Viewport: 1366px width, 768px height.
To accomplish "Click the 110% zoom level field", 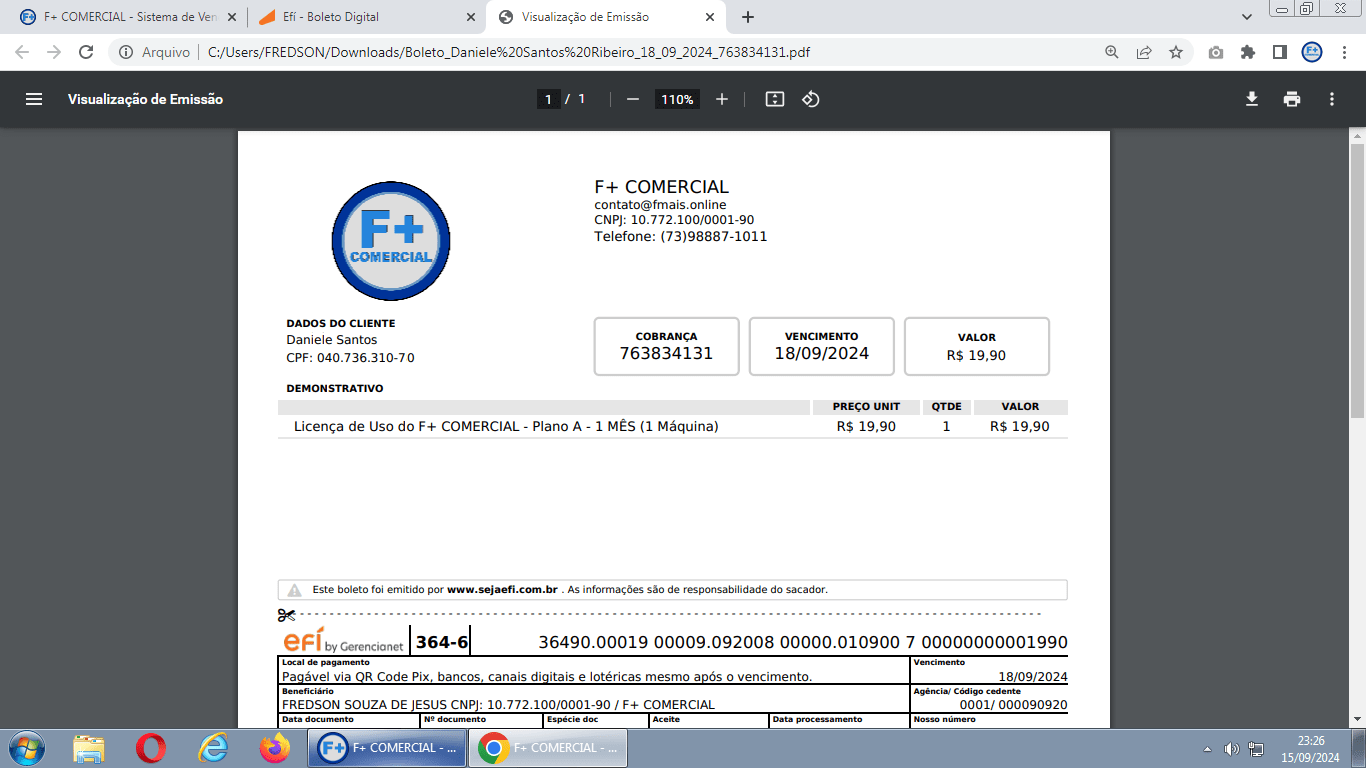I will coord(677,99).
